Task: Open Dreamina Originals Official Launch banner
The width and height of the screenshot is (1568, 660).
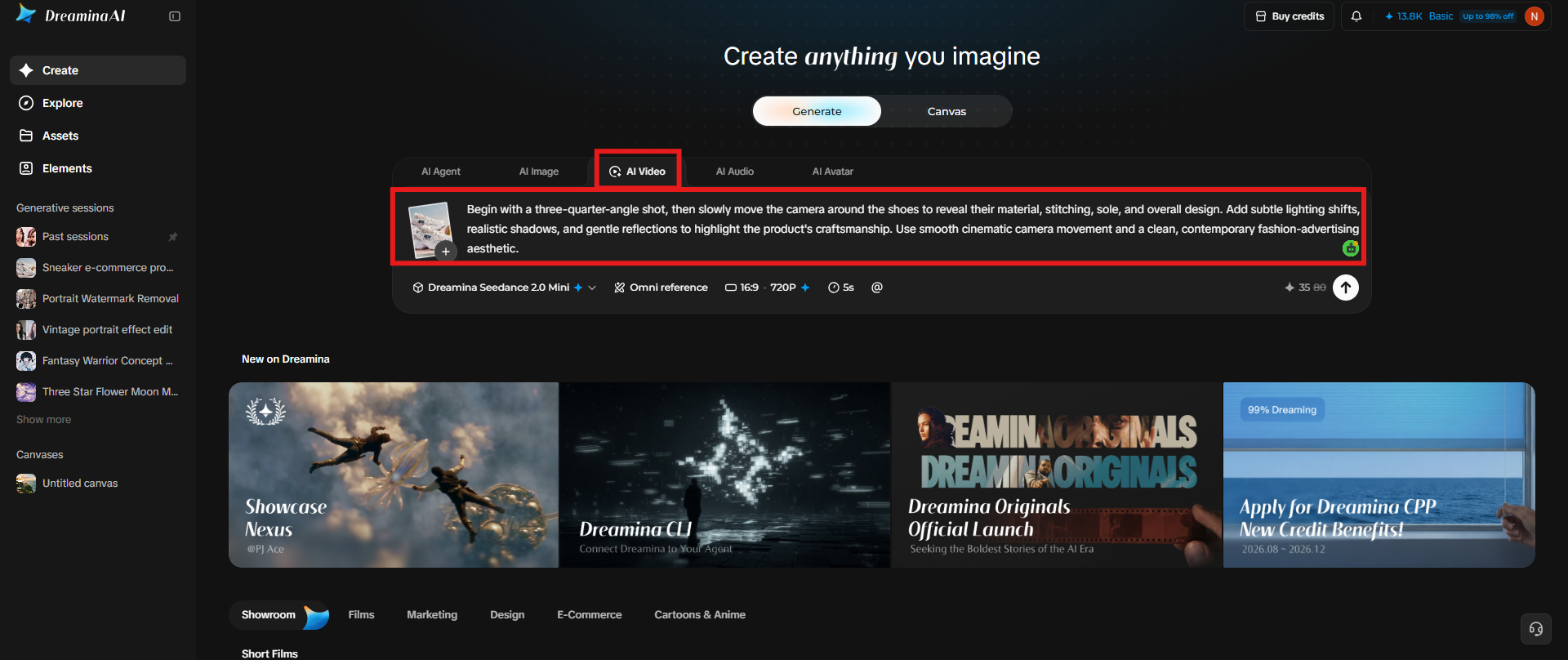Action: pos(1057,475)
